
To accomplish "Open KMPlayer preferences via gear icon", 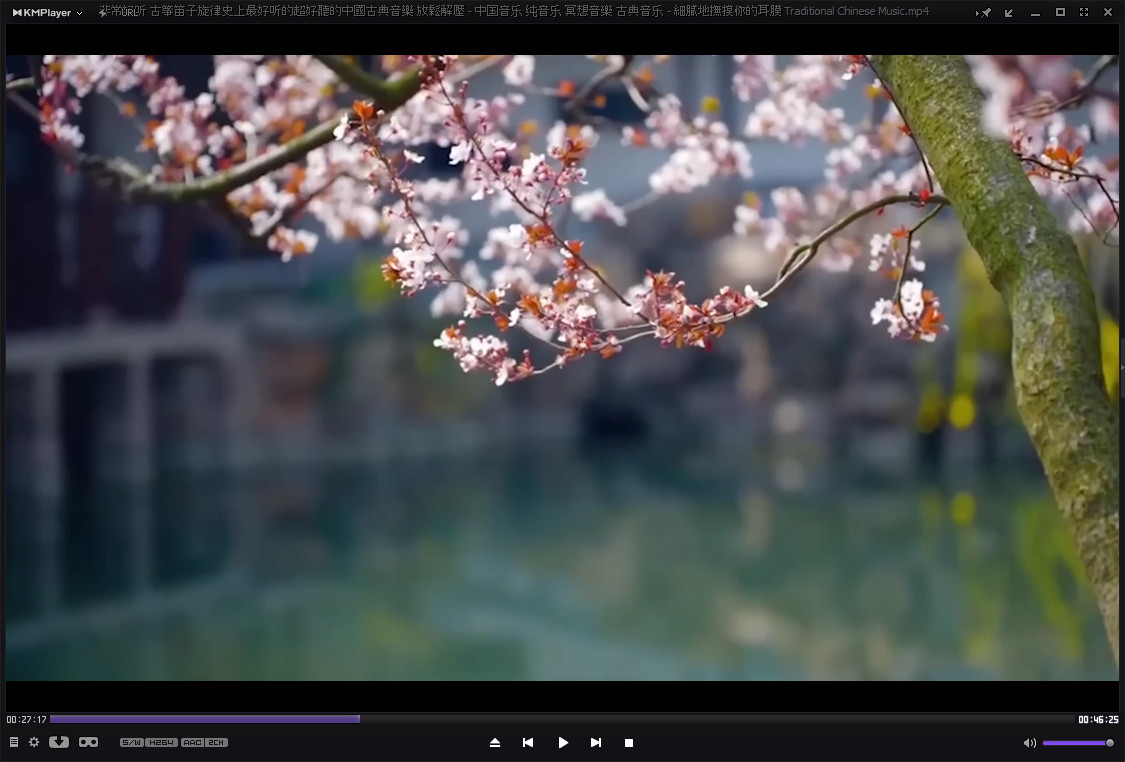I will [33, 742].
